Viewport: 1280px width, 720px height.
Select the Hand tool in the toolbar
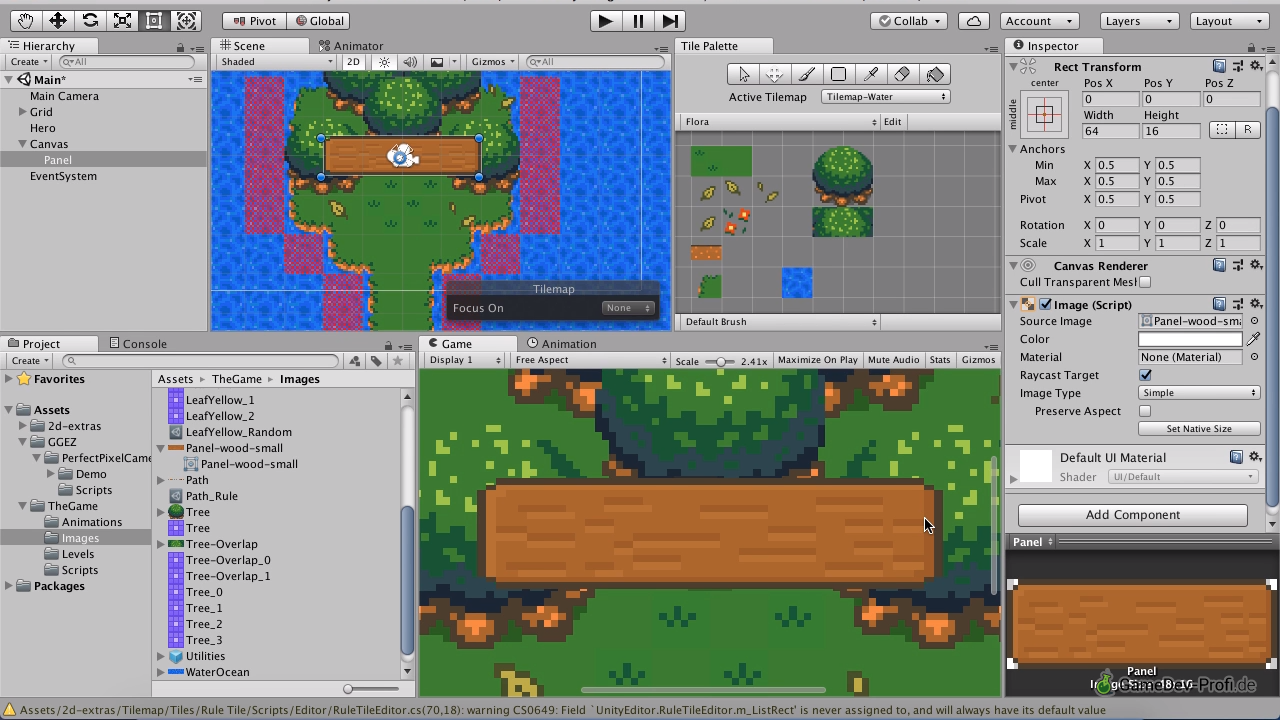(26, 20)
